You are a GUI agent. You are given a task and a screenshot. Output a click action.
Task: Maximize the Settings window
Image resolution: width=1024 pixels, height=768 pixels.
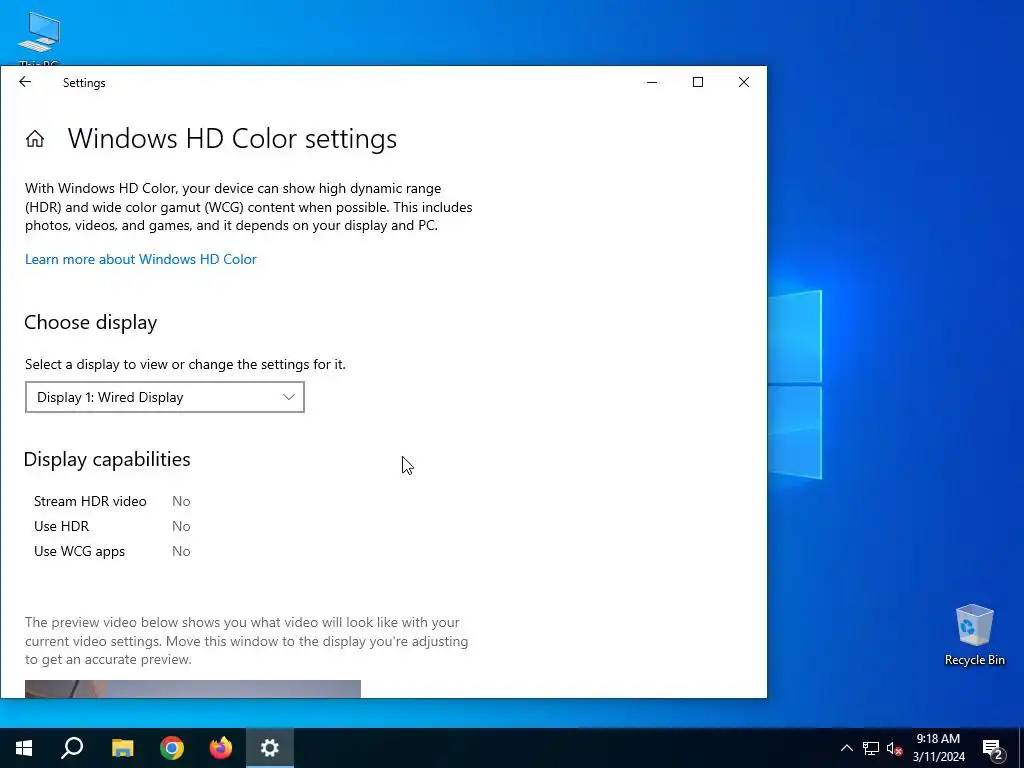pyautogui.click(x=697, y=82)
